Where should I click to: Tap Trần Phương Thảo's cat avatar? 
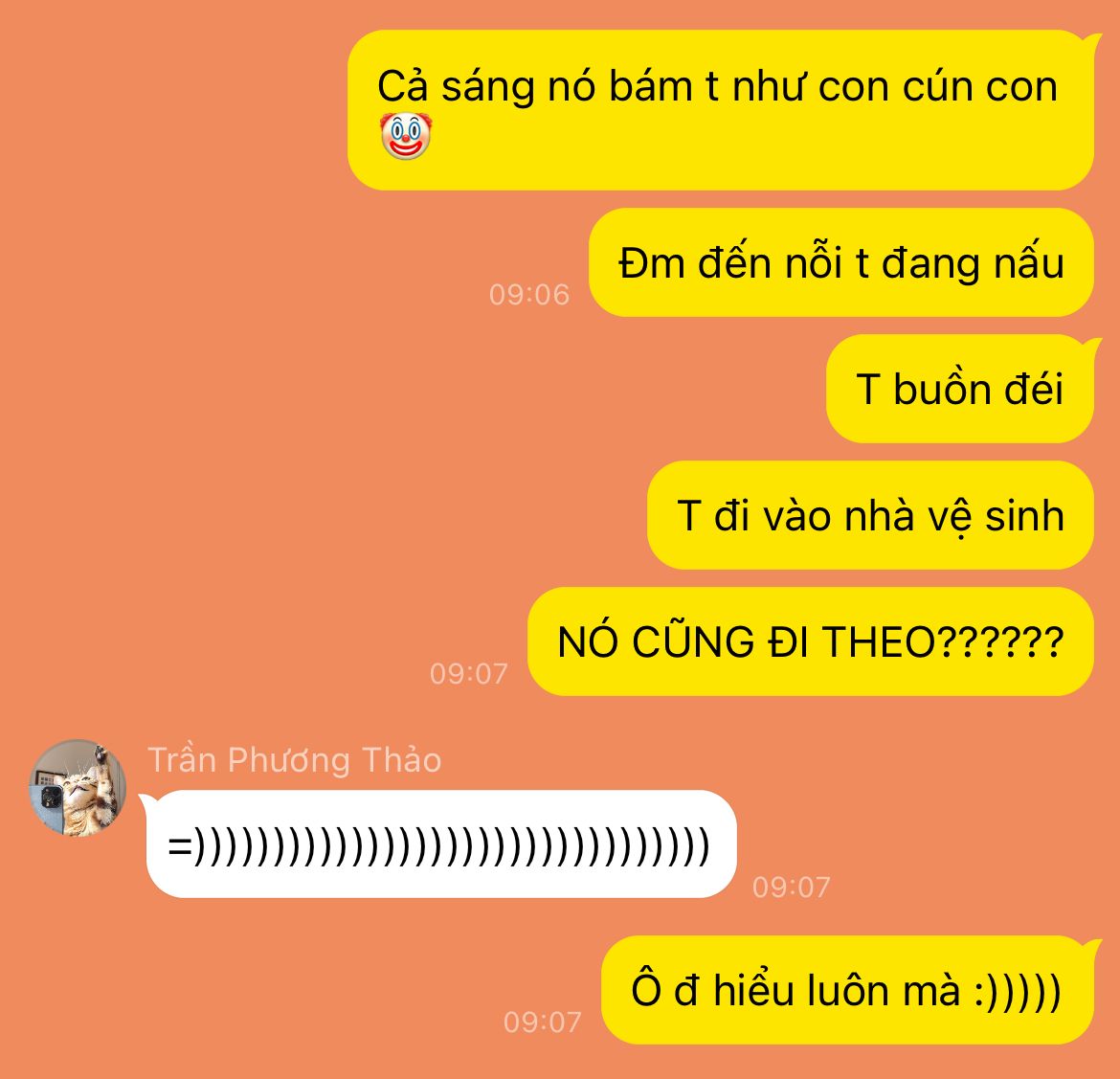click(x=78, y=787)
